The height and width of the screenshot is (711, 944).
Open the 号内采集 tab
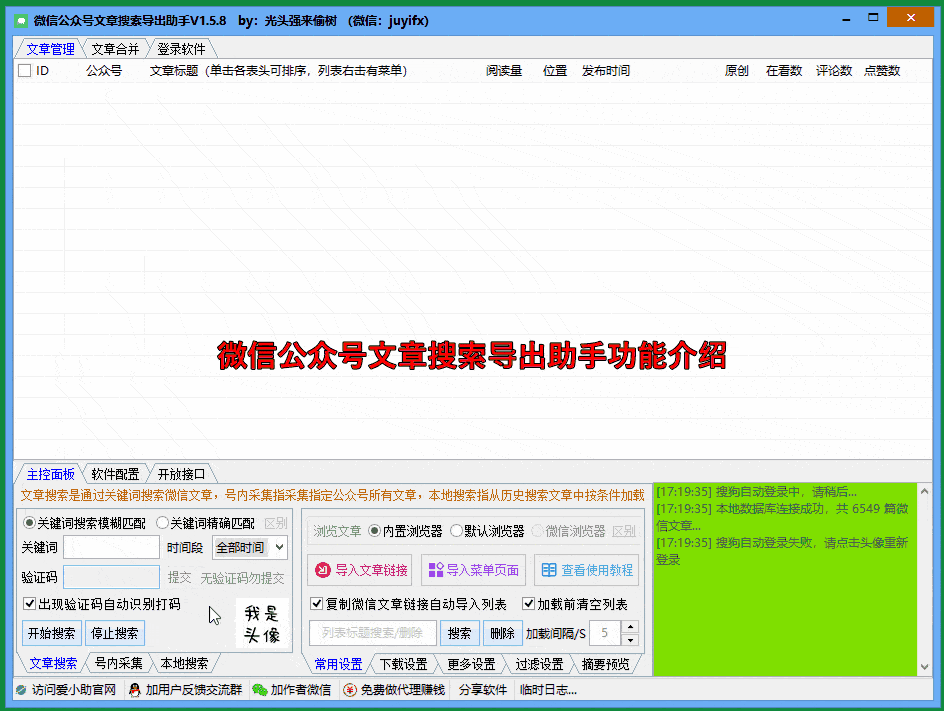[x=118, y=663]
